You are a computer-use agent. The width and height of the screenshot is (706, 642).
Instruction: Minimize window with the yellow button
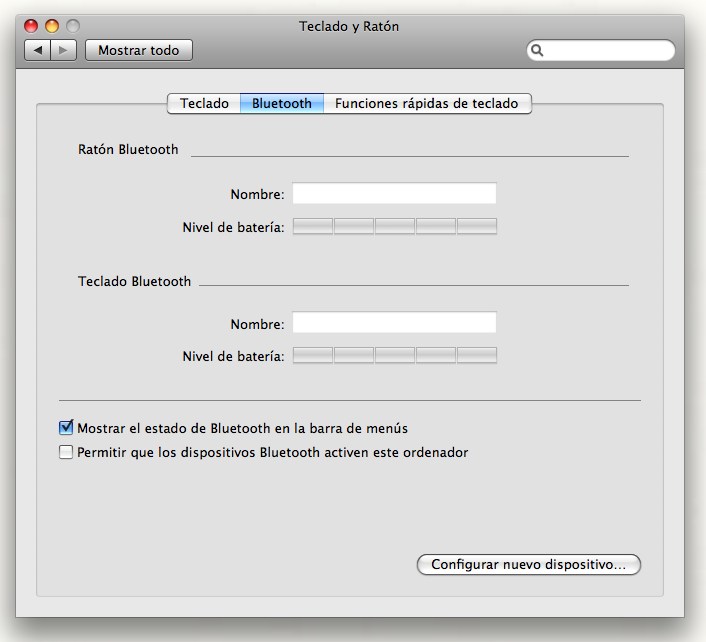52,26
